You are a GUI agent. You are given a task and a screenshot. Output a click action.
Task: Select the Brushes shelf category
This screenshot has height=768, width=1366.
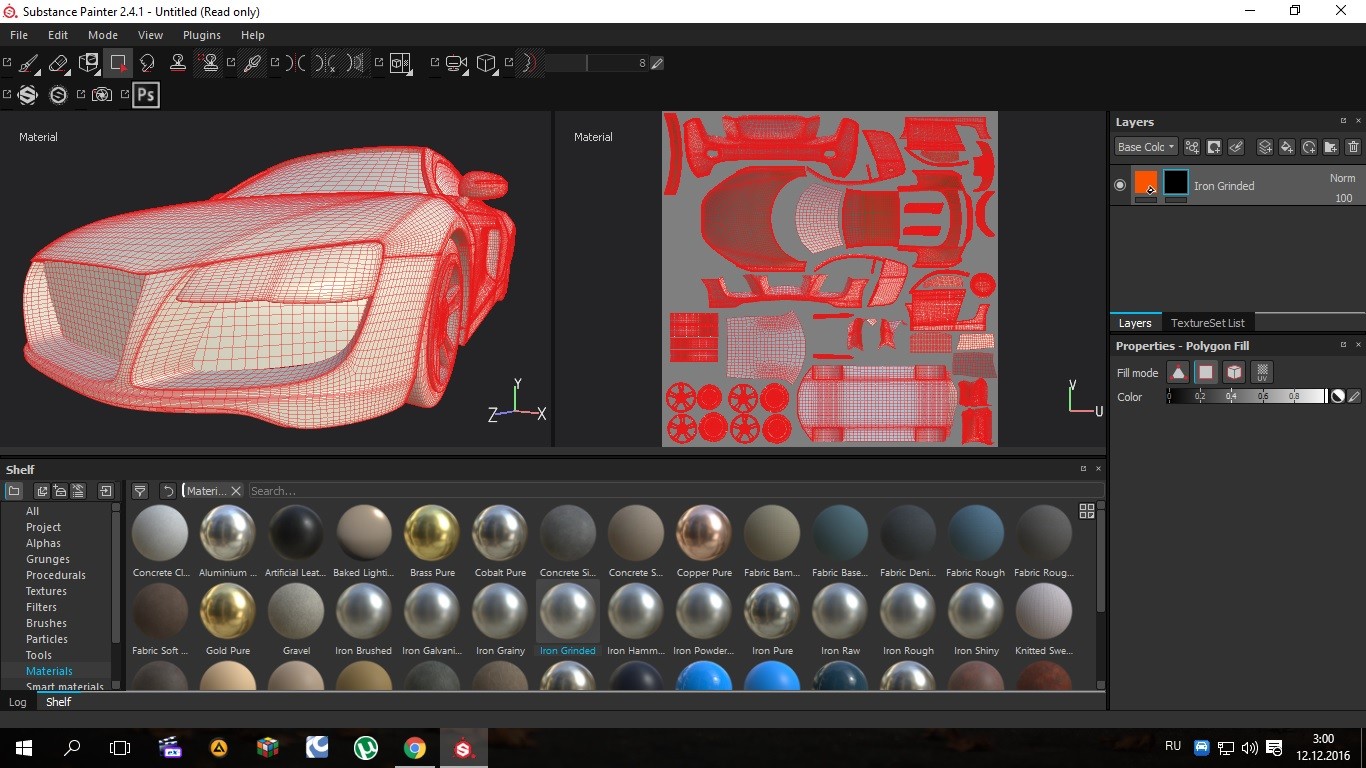pos(46,623)
